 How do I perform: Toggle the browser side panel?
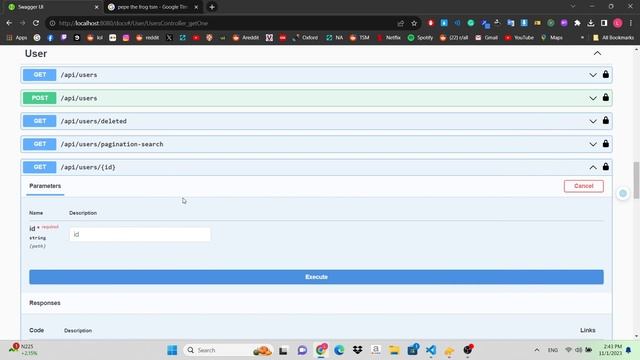604,23
